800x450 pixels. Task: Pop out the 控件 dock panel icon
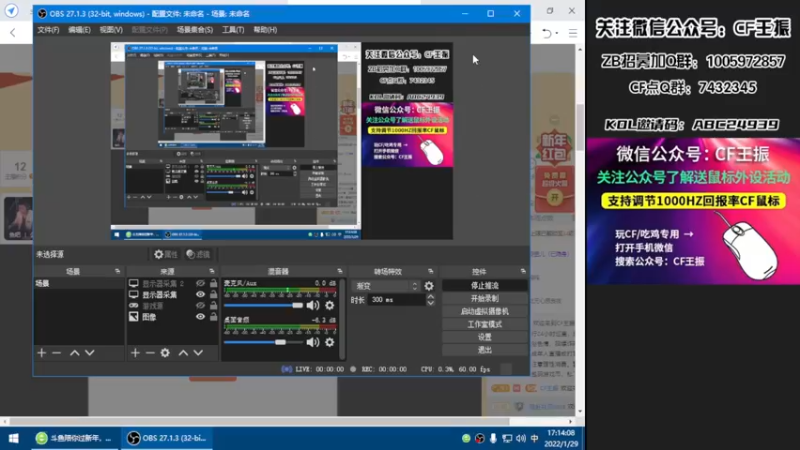523,271
